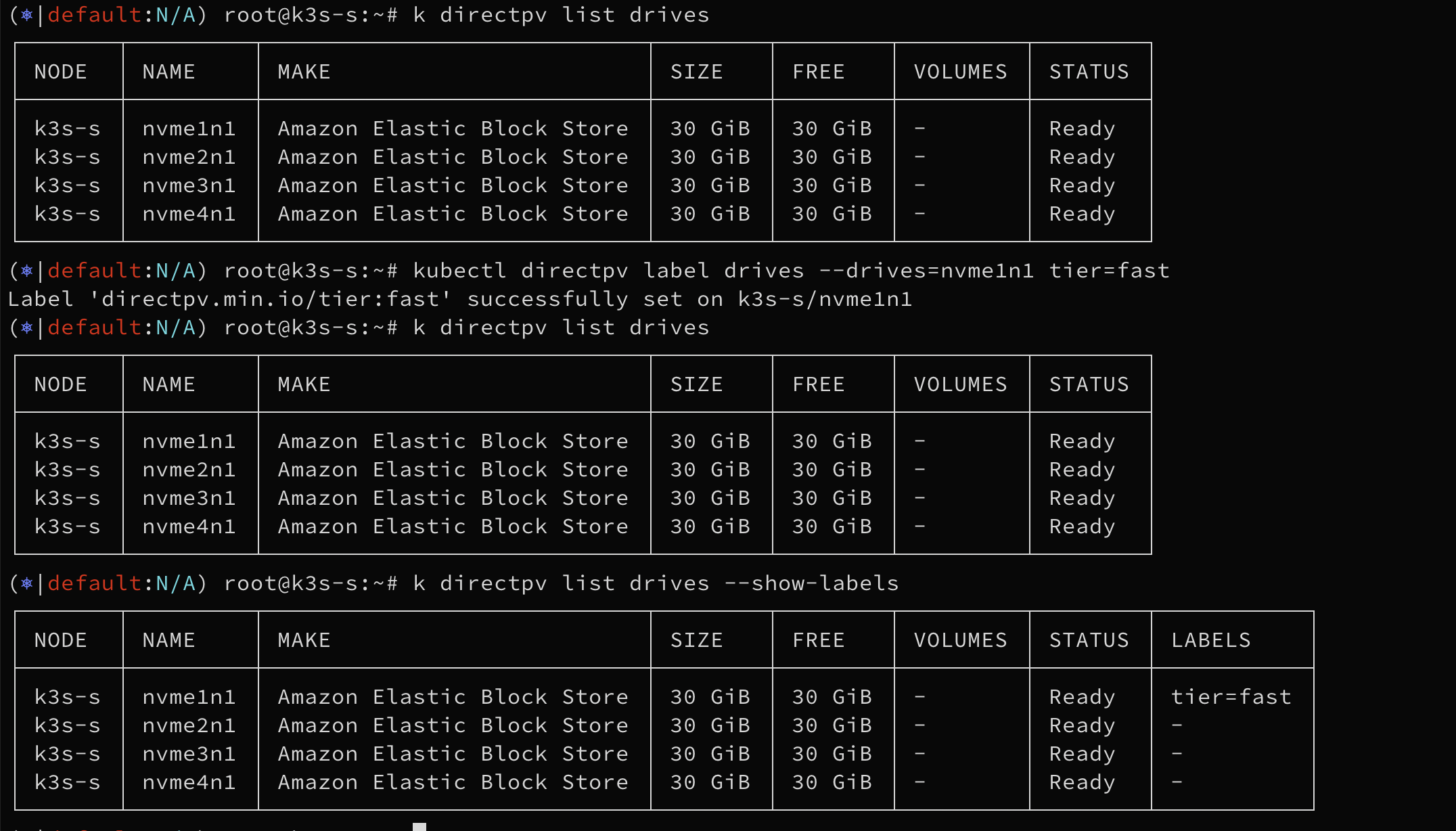
Task: Click nvme3n1 in the middle table
Action: [x=189, y=498]
